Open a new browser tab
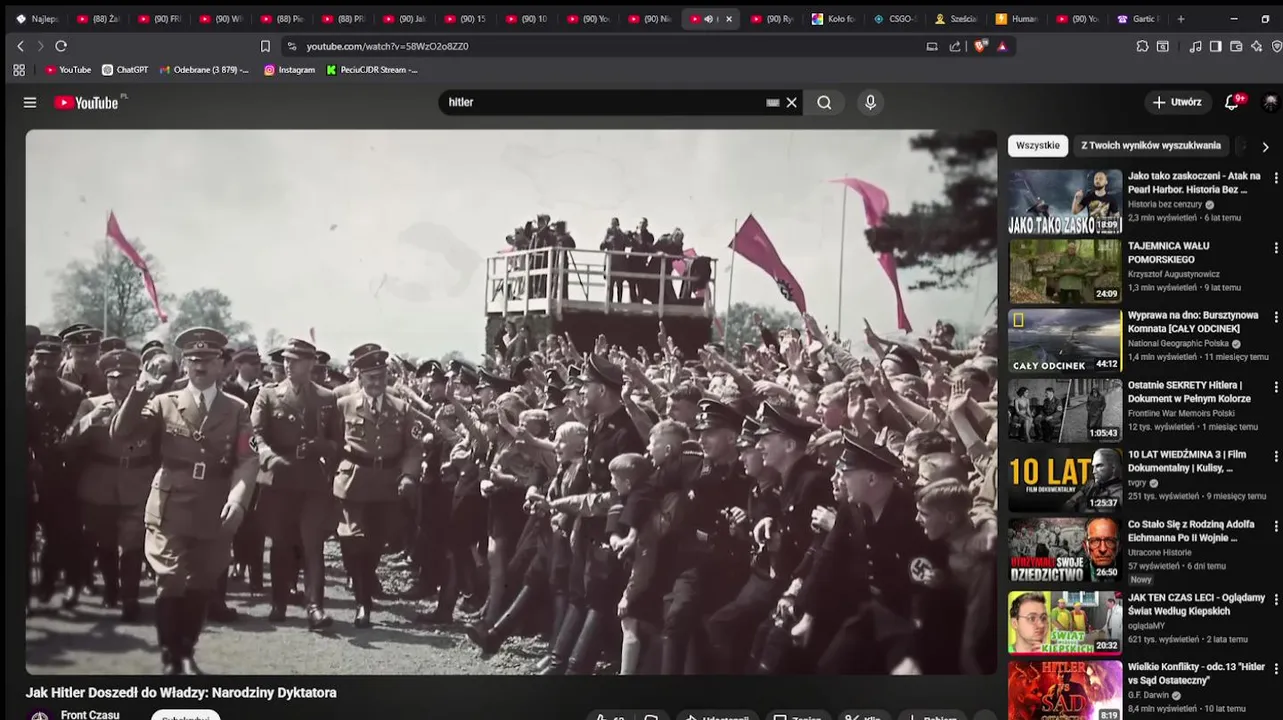The height and width of the screenshot is (720, 1283). coord(1181,19)
